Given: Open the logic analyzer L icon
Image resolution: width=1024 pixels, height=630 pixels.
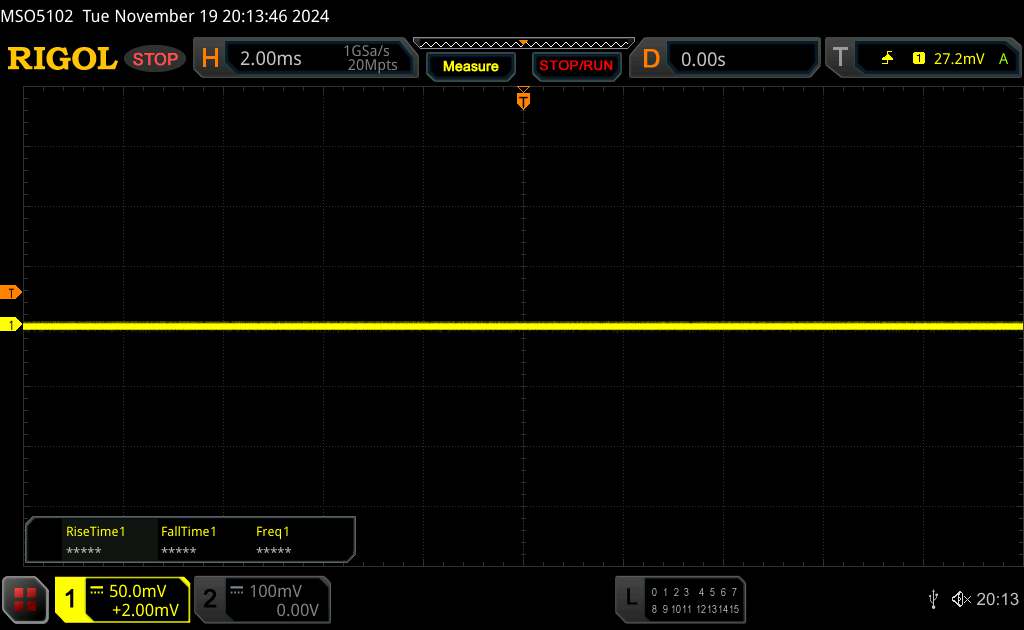Looking at the screenshot, I should click(x=631, y=597).
